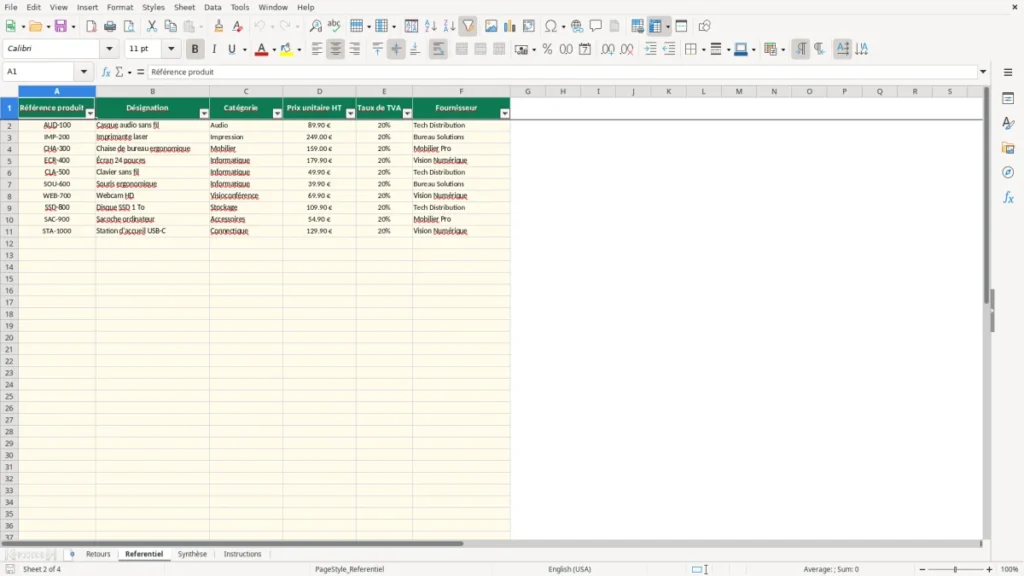Insert special character Omega icon

(551, 26)
